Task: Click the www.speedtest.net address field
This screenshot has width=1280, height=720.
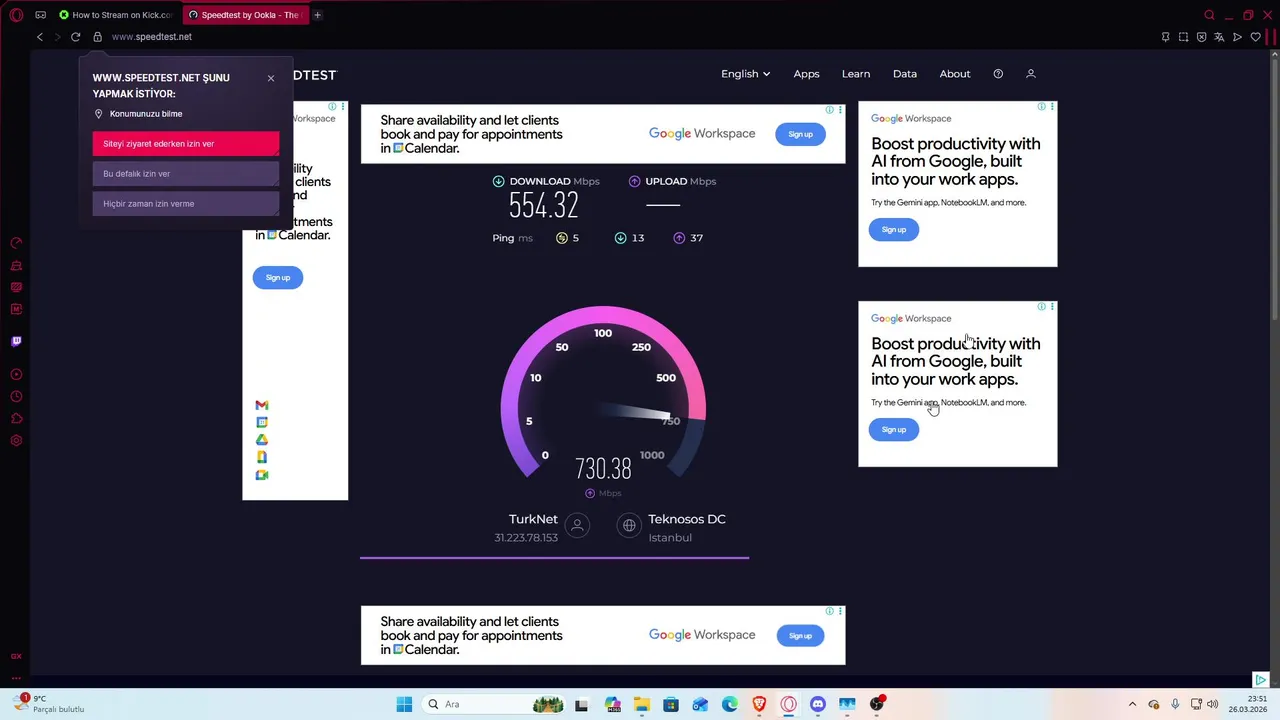Action: pos(152,37)
